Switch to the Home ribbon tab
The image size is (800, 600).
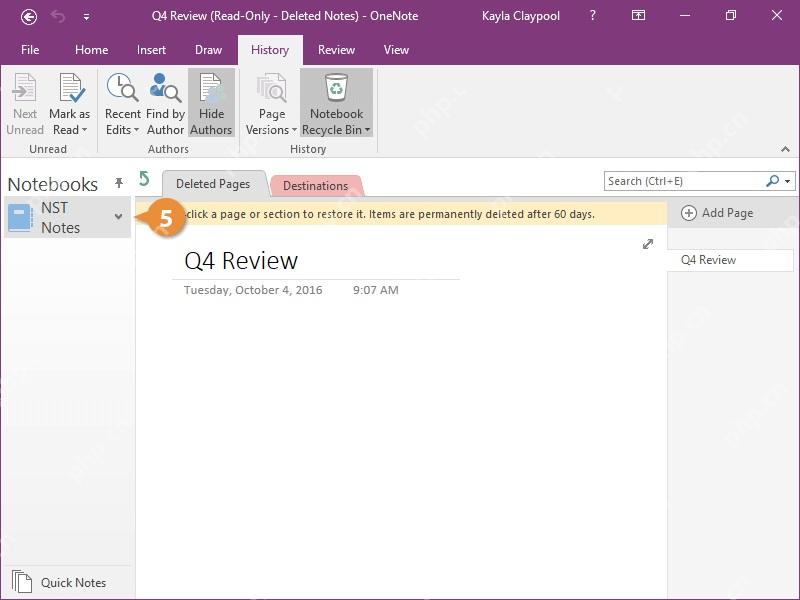[x=91, y=50]
